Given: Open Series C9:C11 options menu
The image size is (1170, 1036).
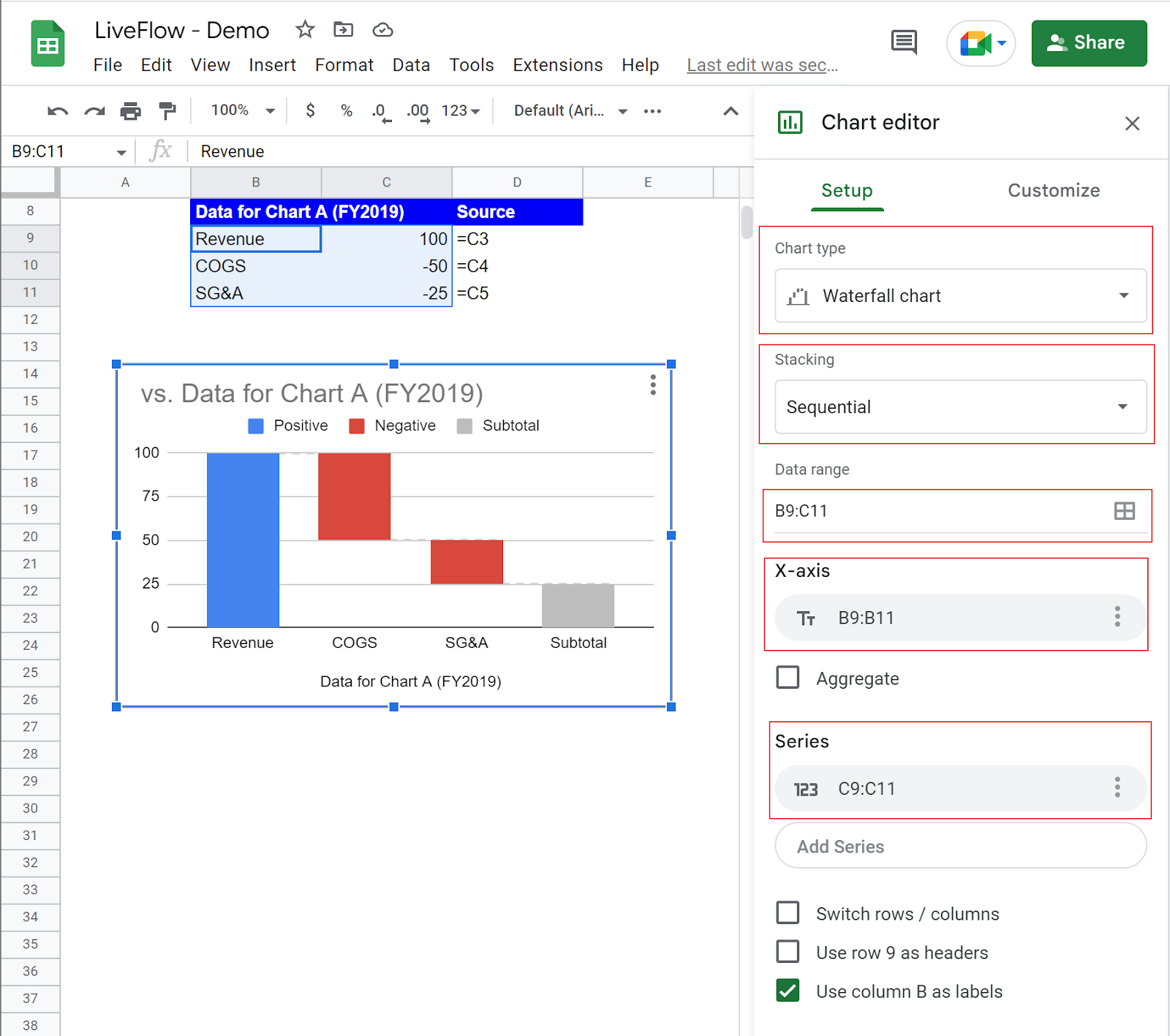Looking at the screenshot, I should (1117, 787).
